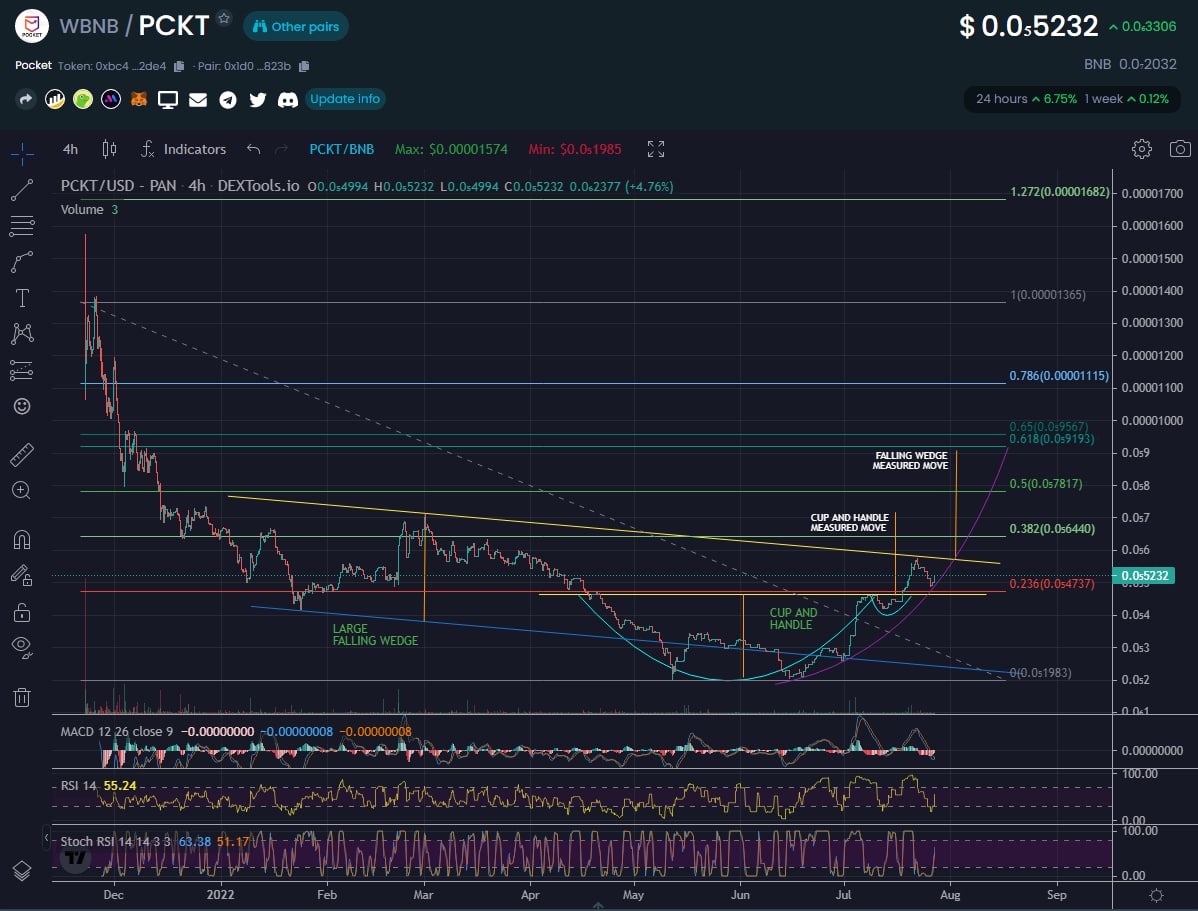
Task: Open the Telegram link icon
Action: pos(228,99)
